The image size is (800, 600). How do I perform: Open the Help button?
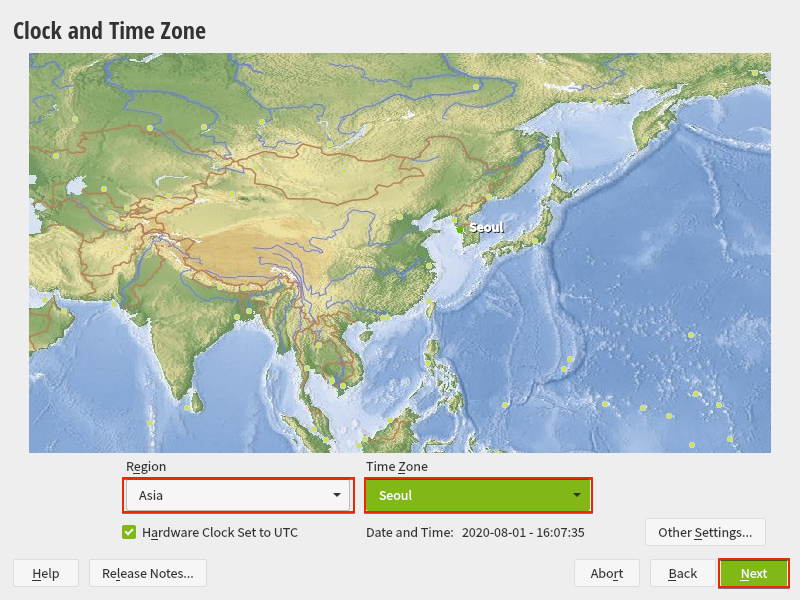coord(46,573)
